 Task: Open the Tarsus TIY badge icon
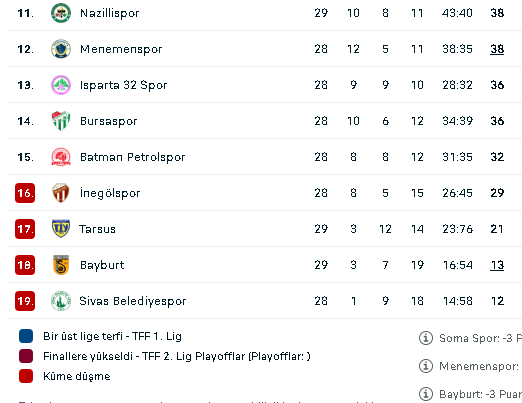click(61, 229)
